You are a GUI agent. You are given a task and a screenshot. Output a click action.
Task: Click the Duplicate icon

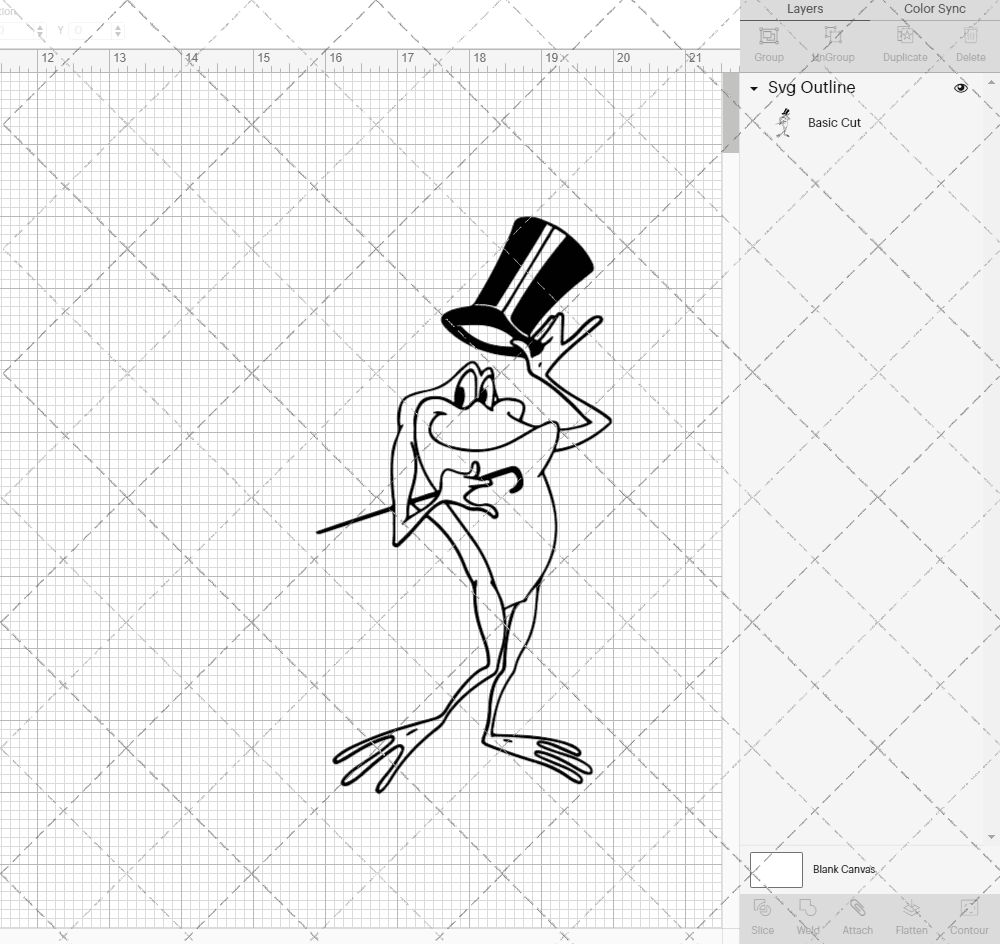[905, 35]
